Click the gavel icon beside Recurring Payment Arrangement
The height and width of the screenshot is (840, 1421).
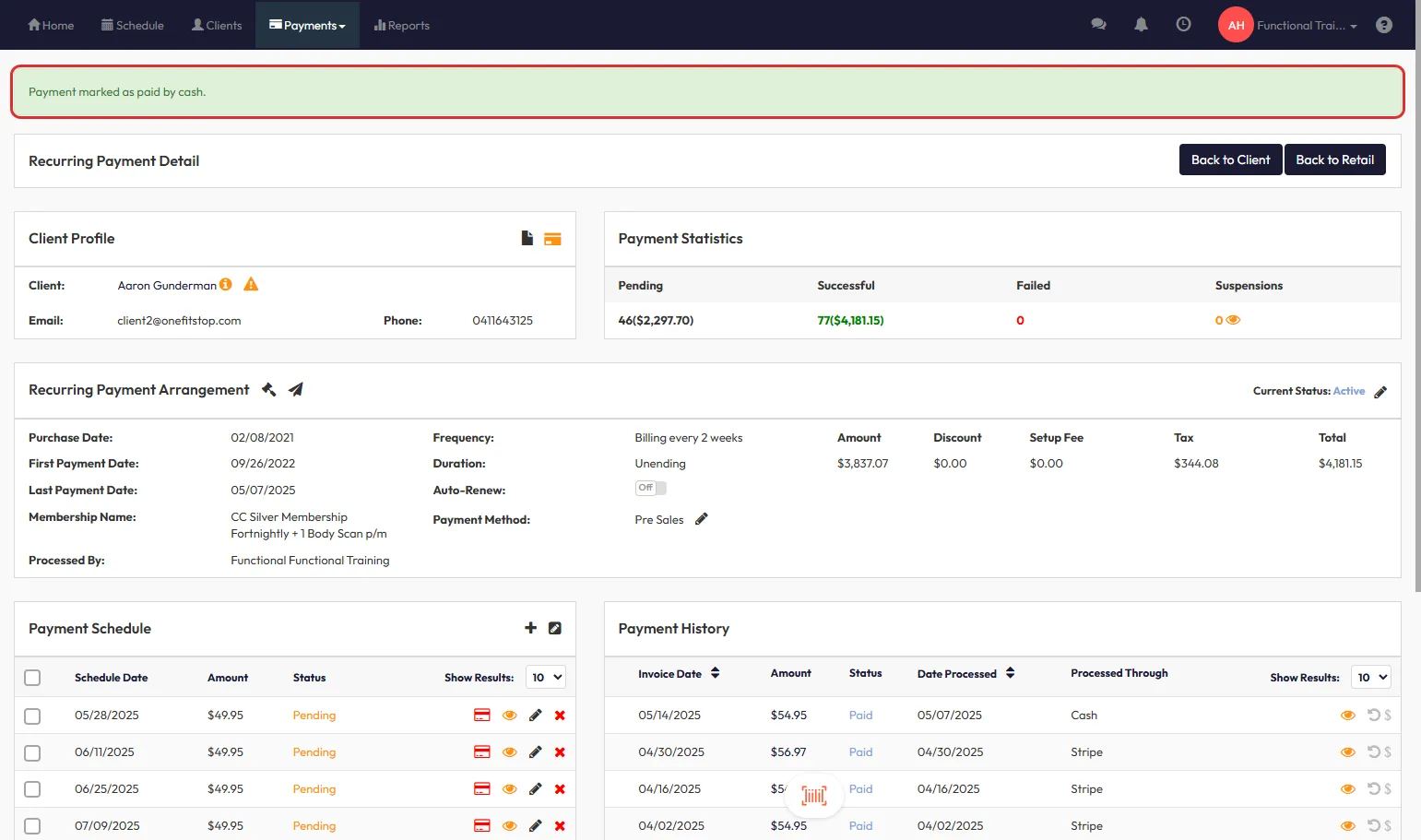(268, 390)
